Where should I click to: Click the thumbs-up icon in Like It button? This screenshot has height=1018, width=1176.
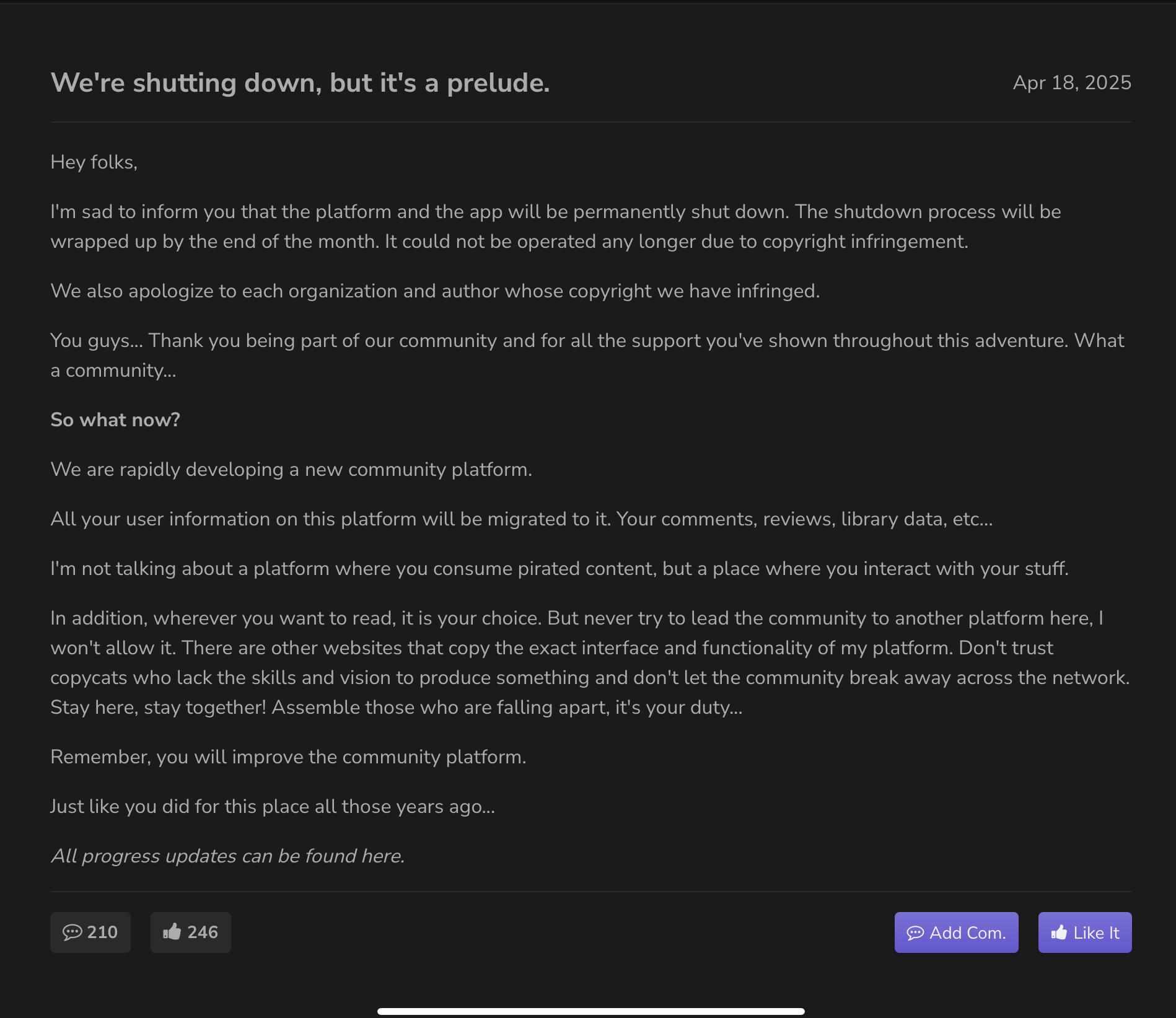coord(1059,932)
